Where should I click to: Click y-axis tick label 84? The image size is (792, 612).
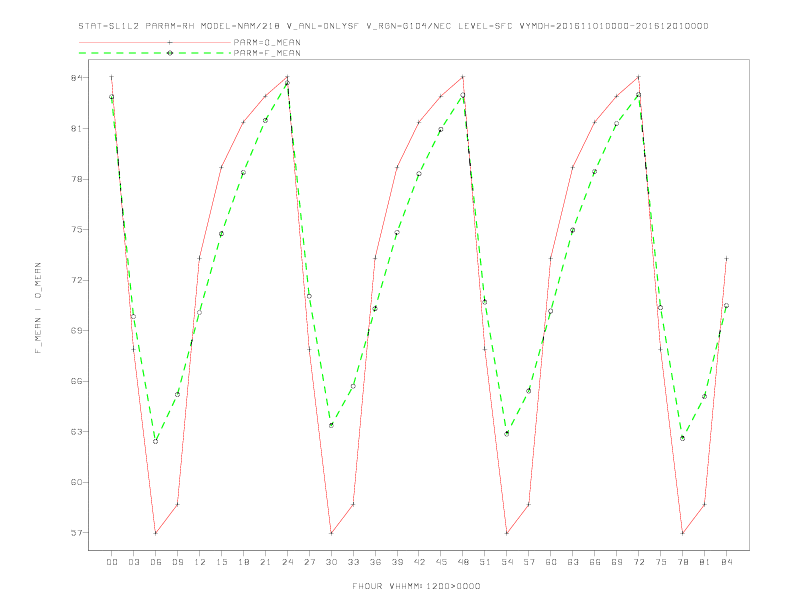point(76,78)
